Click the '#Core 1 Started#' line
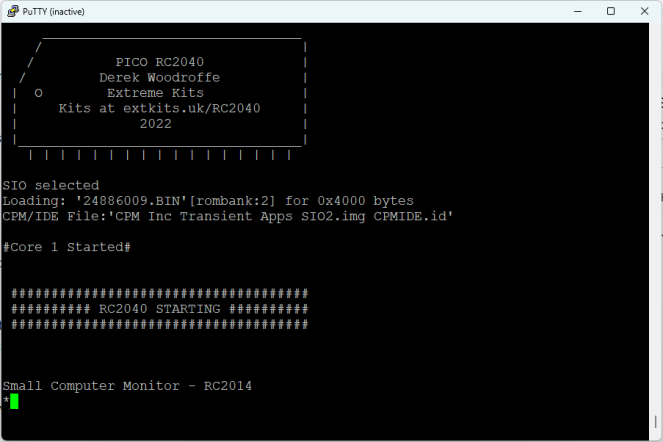Viewport: 663px width, 442px height. coord(67,247)
